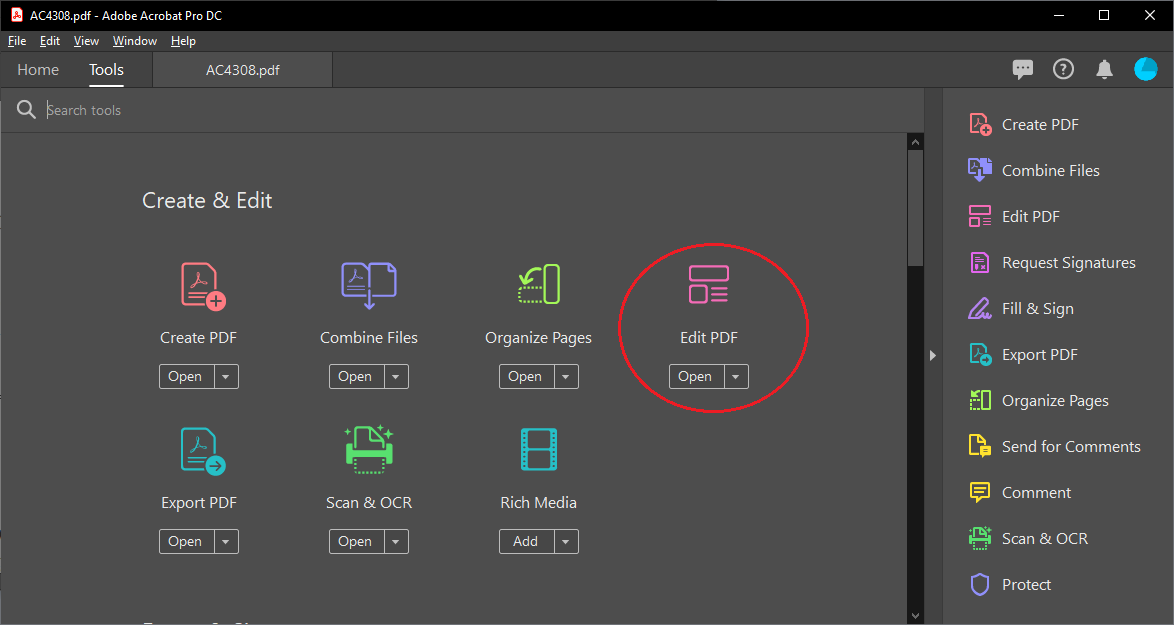Open notifications bell icon
The height and width of the screenshot is (625, 1174).
[1104, 69]
